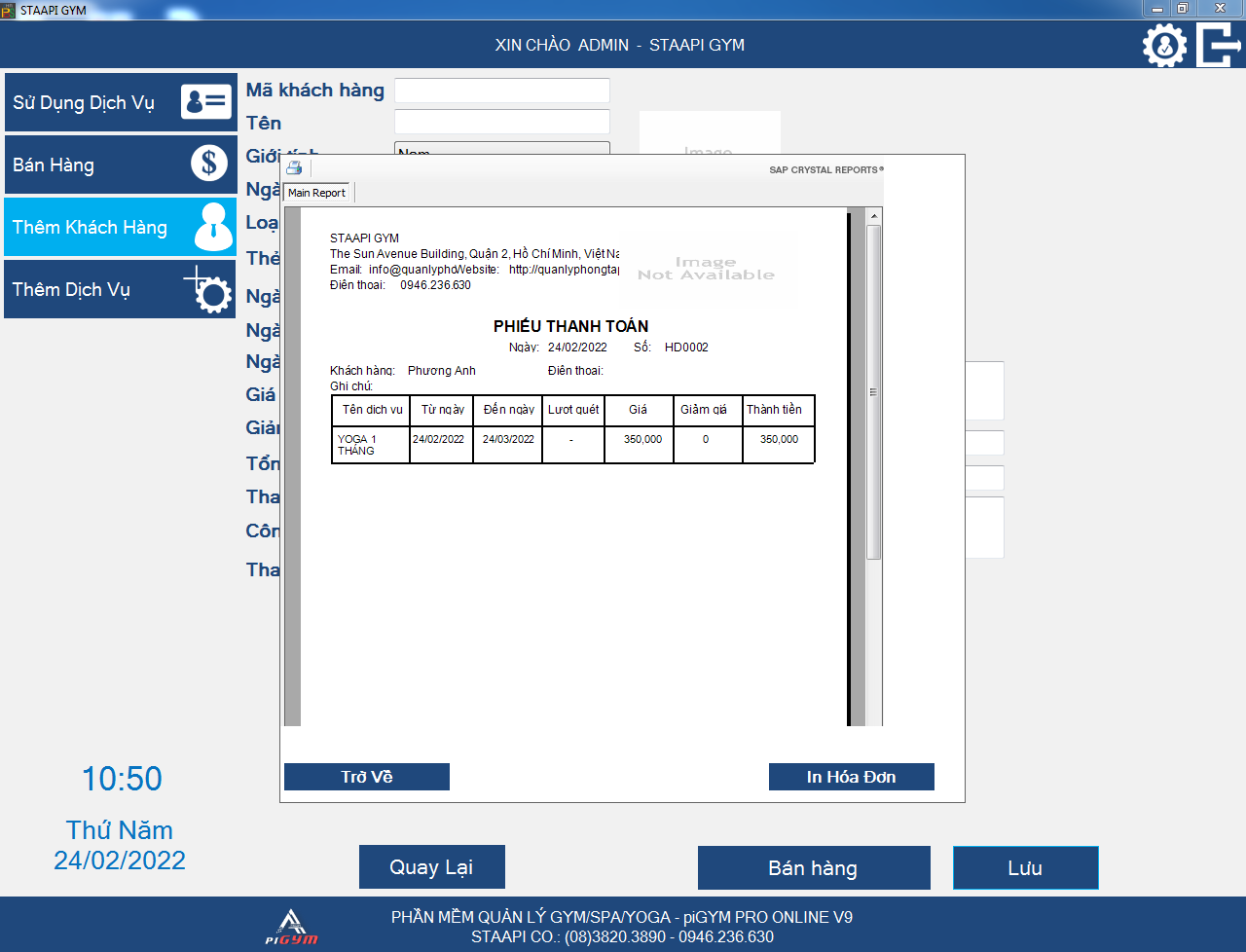Click the printer icon in report toolbar
This screenshot has height=952, width=1246.
[x=294, y=167]
